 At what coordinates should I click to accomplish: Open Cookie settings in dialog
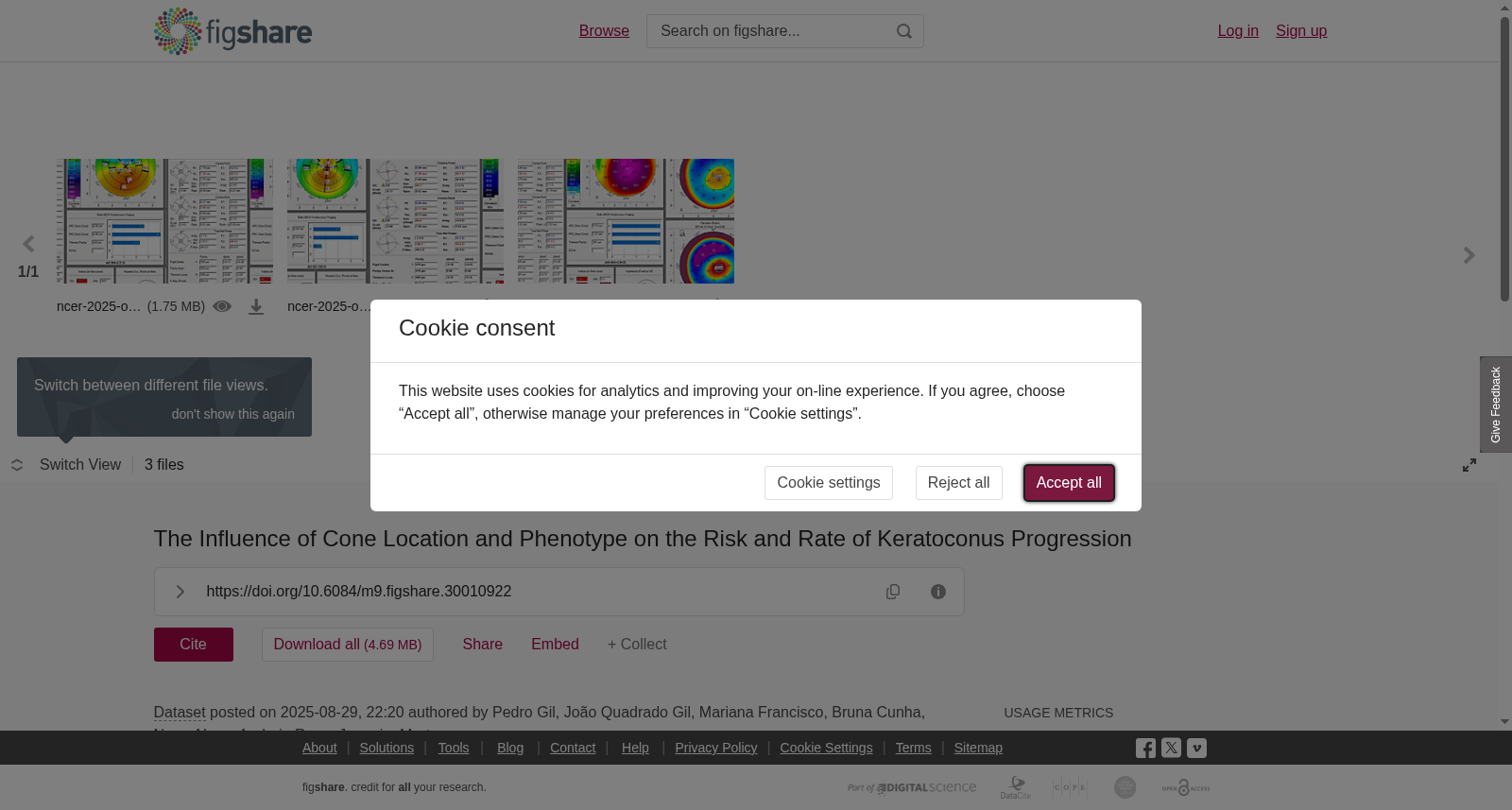829,483
